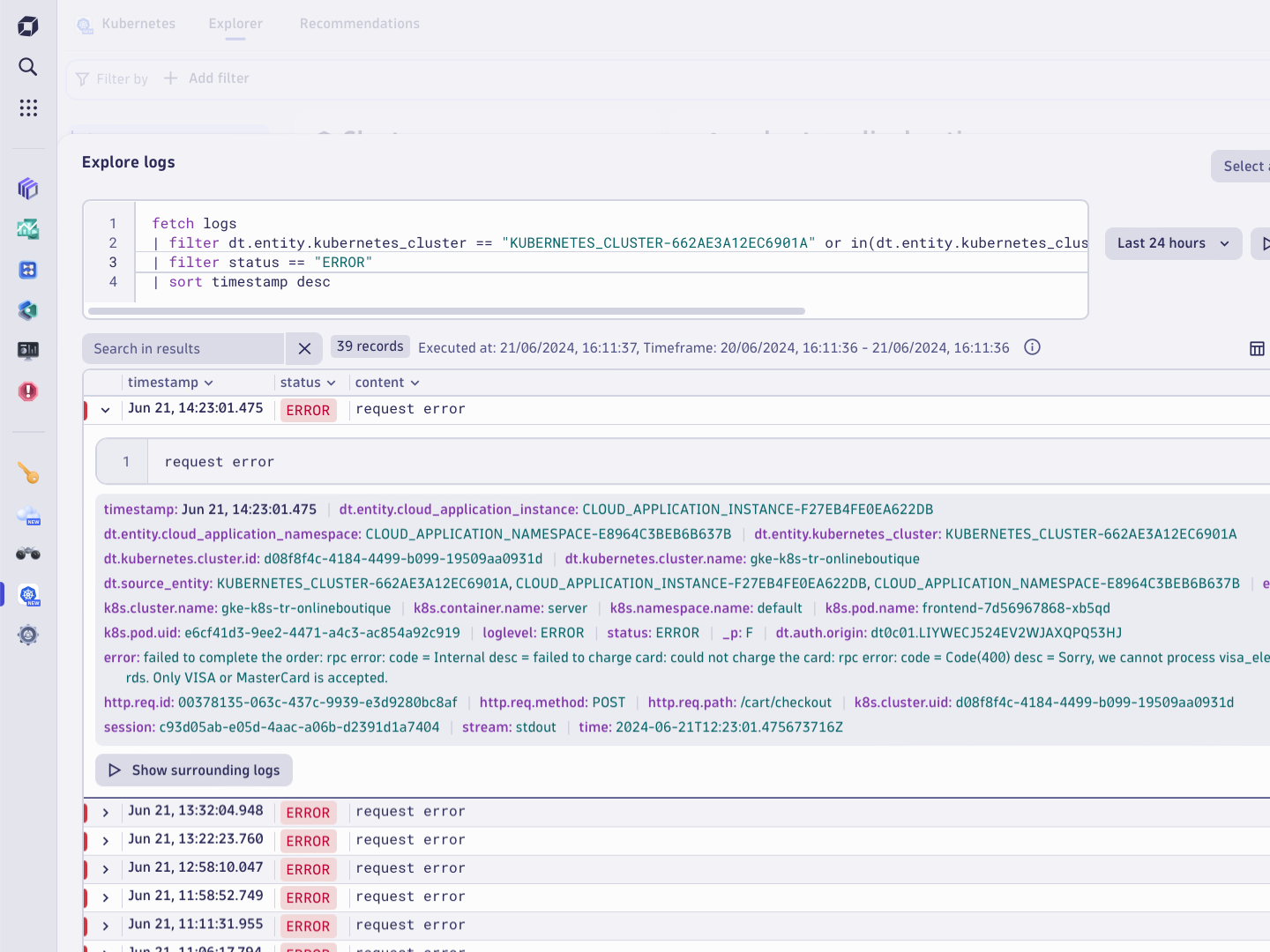Open the apps grid launcher
The width and height of the screenshot is (1270, 952).
[28, 108]
